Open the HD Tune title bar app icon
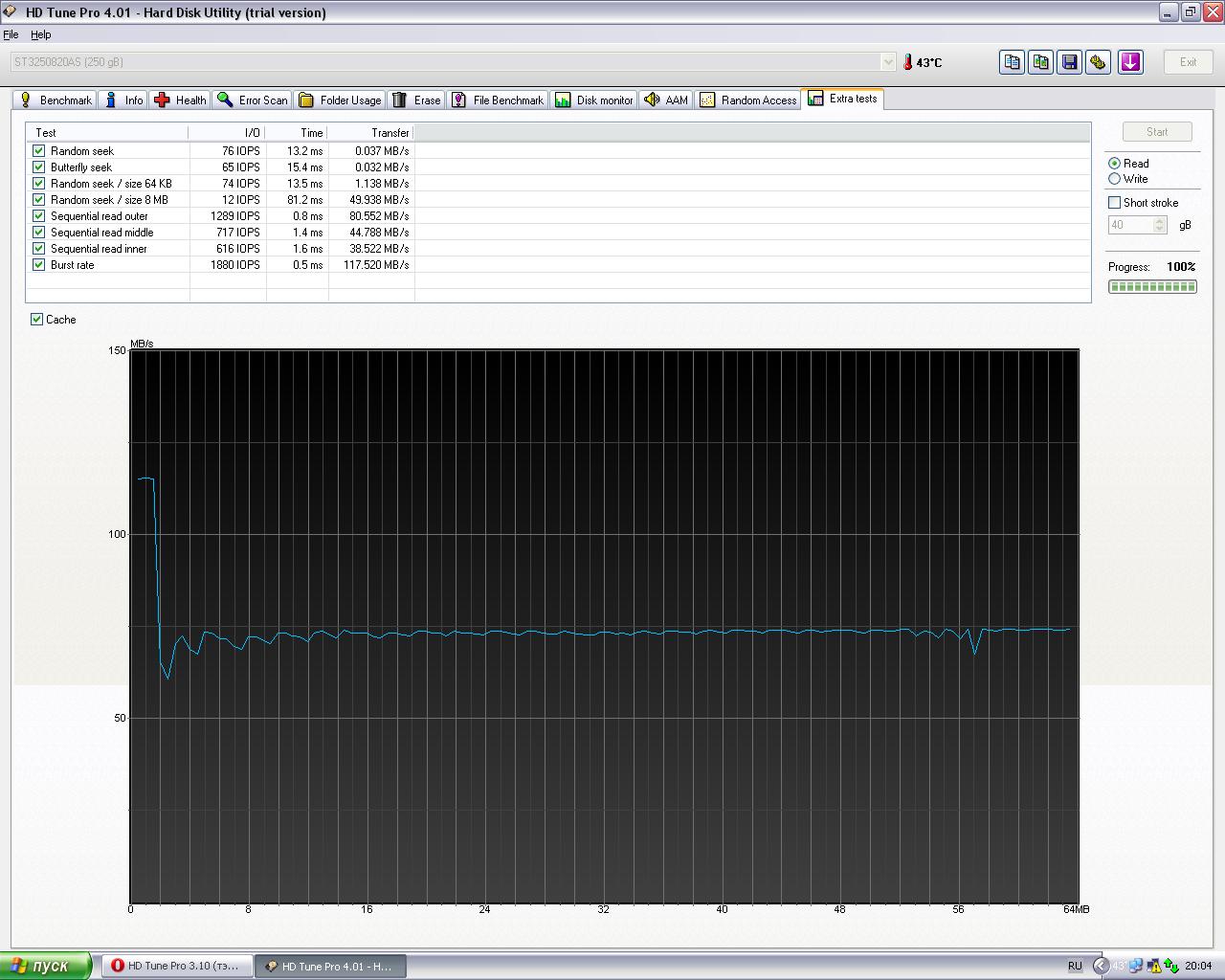 (11, 12)
